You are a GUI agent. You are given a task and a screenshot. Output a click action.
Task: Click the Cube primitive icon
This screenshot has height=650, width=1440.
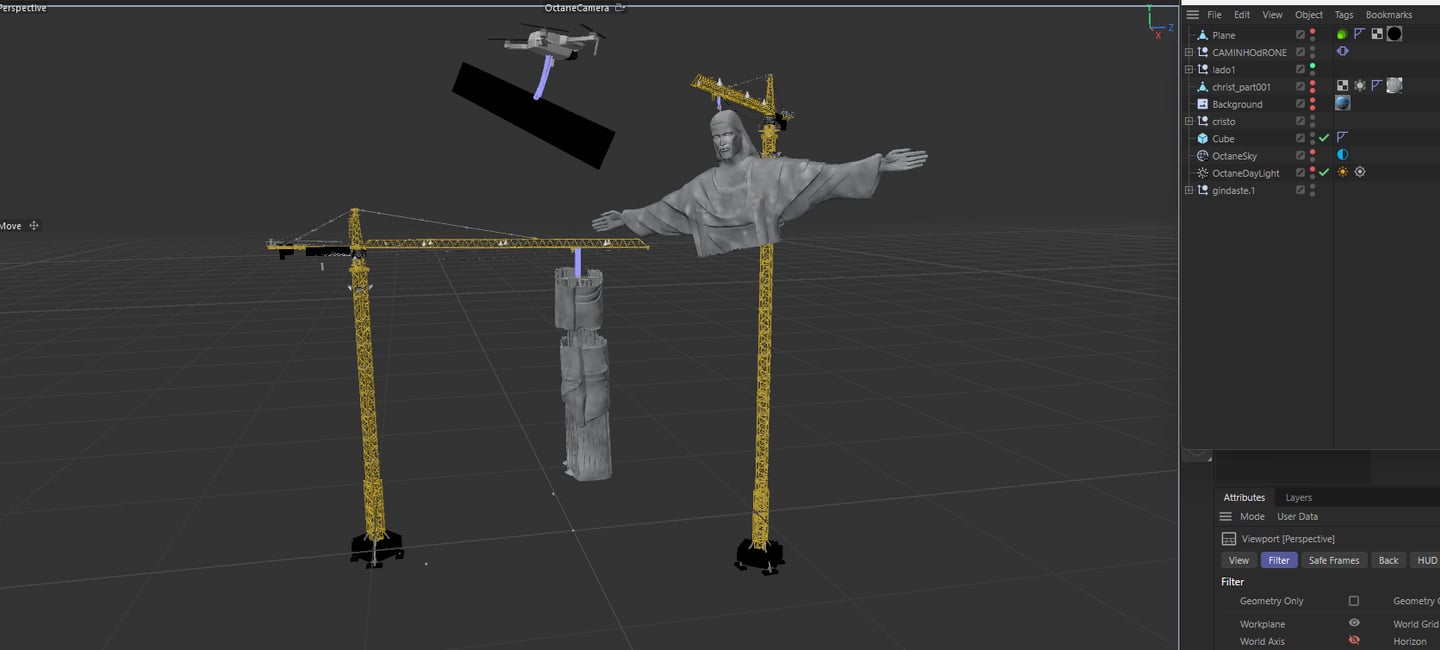pos(1202,139)
